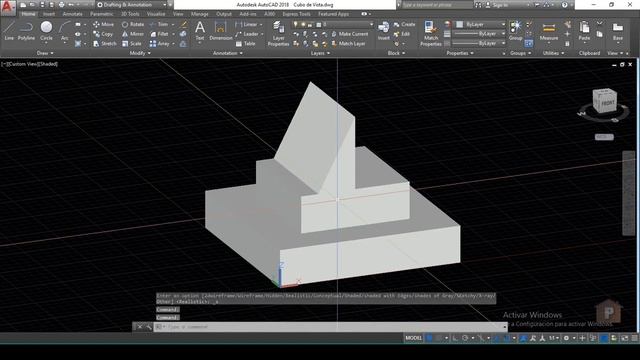The width and height of the screenshot is (640, 360).
Task: Click the Table annotation icon
Action: click(x=239, y=44)
